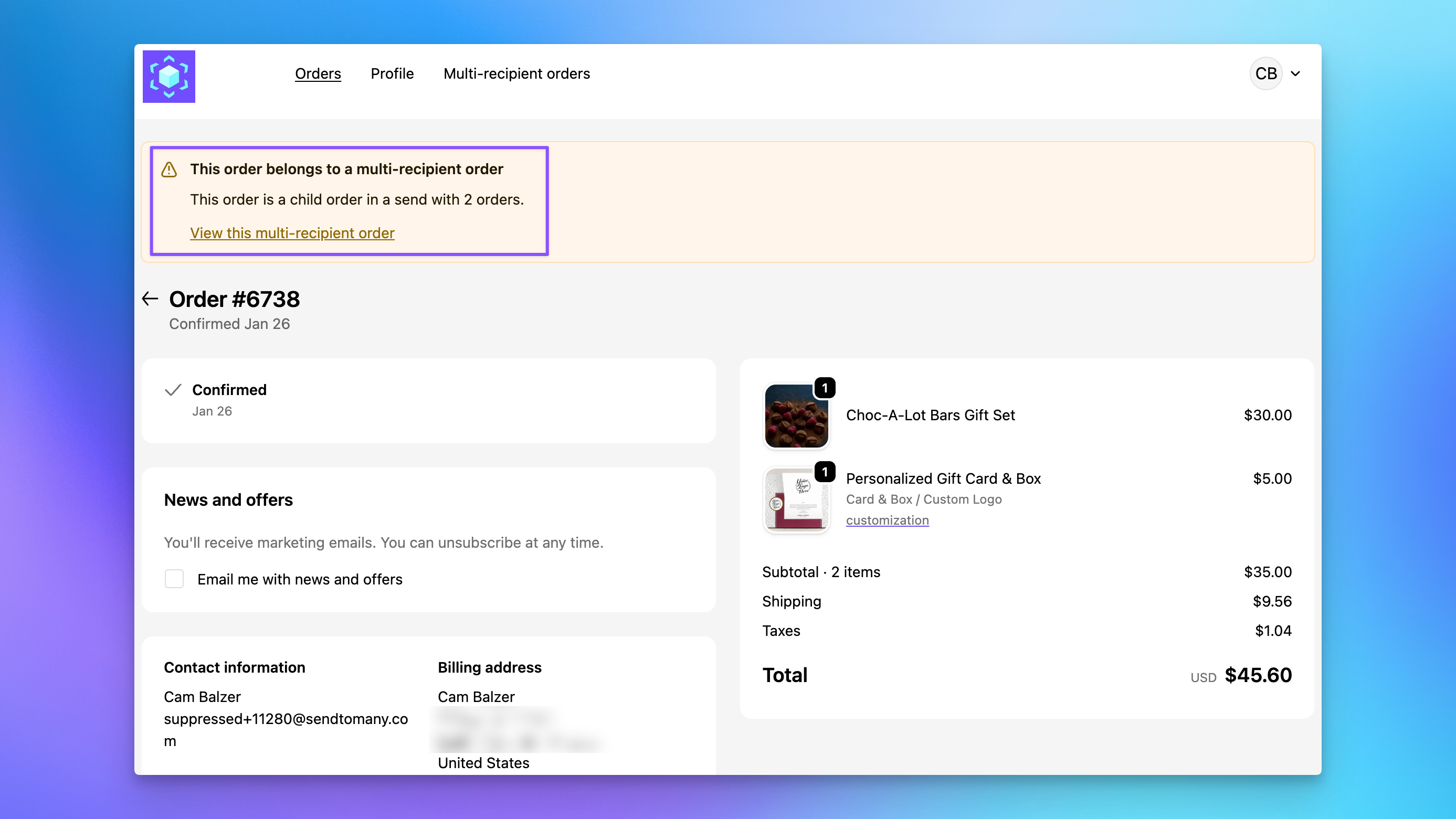This screenshot has height=819, width=1456.
Task: Click the Personalized Gift Card & Box title
Action: tap(943, 478)
